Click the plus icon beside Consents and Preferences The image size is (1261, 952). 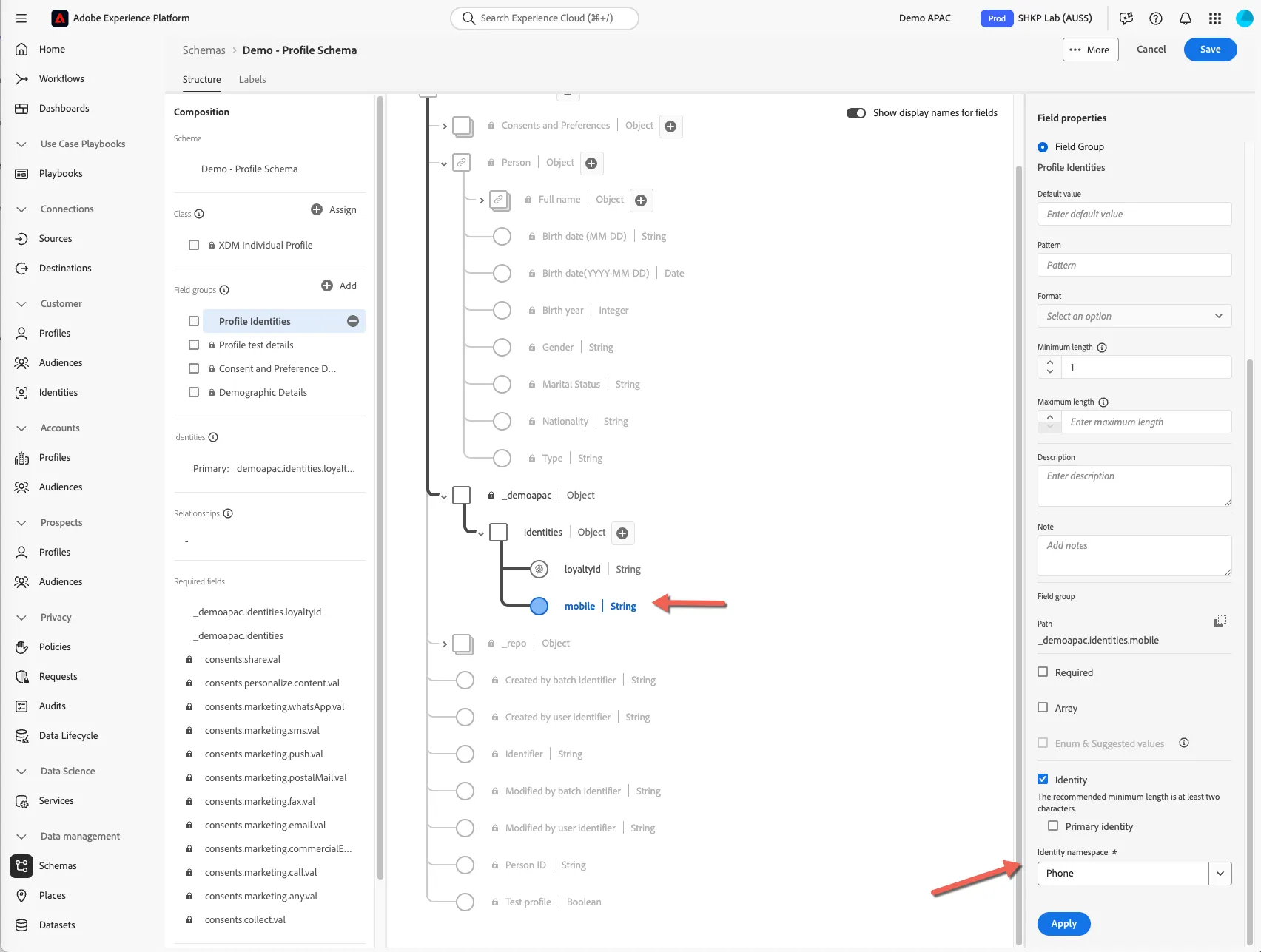click(x=670, y=126)
